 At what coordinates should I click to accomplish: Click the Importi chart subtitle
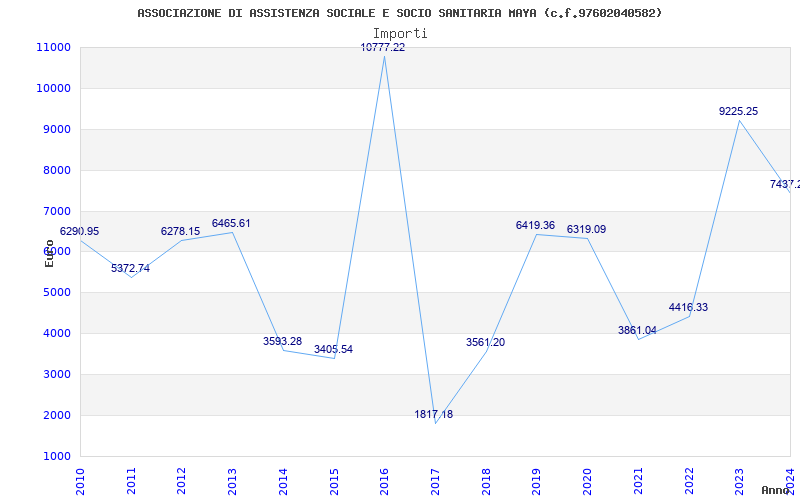(x=400, y=34)
